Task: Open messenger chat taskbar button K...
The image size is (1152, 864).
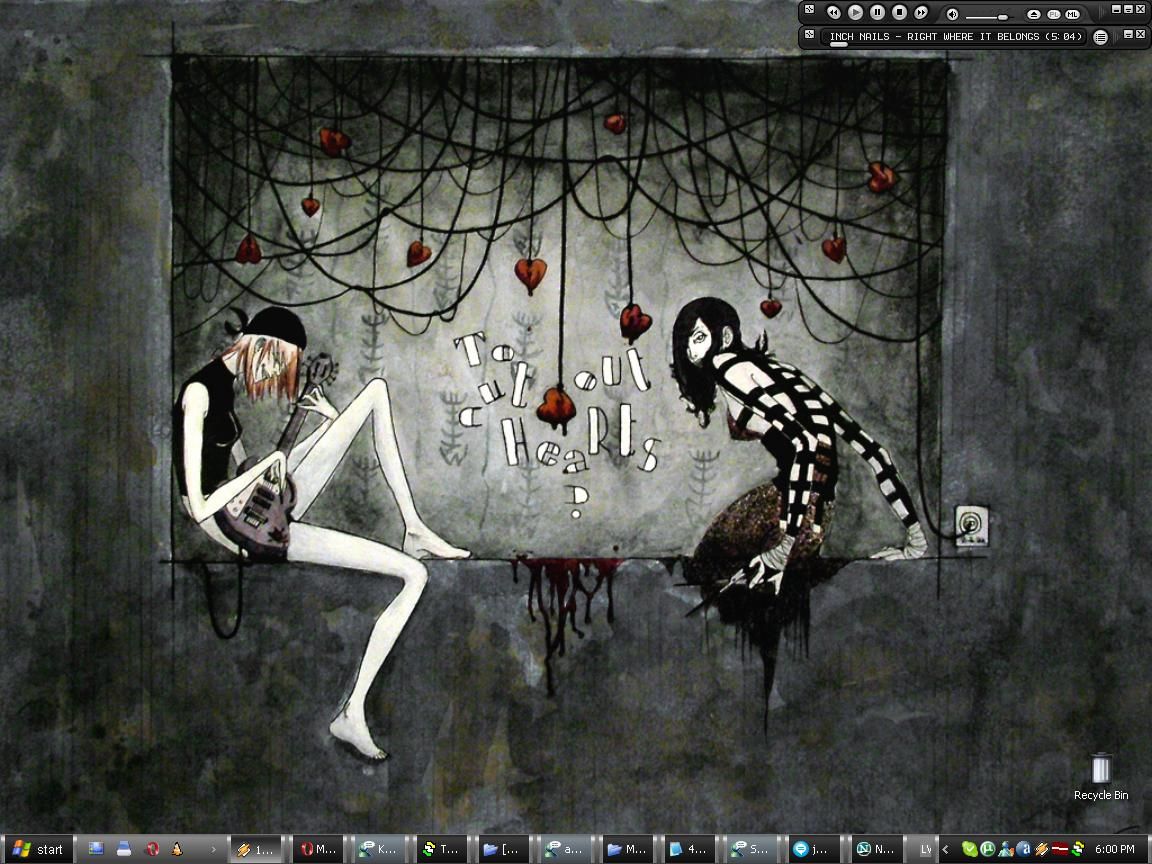Action: click(x=382, y=849)
